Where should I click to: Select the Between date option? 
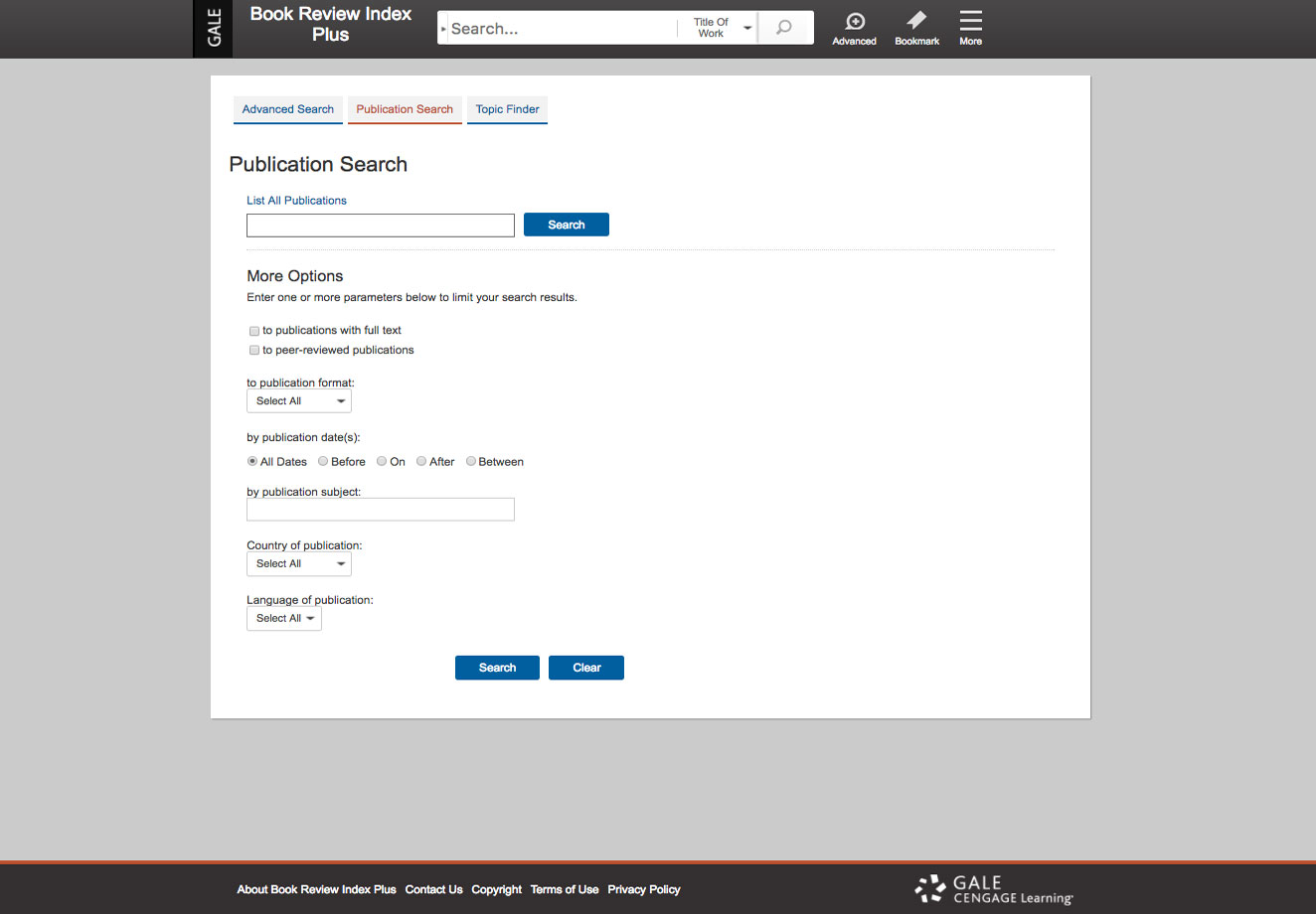471,461
